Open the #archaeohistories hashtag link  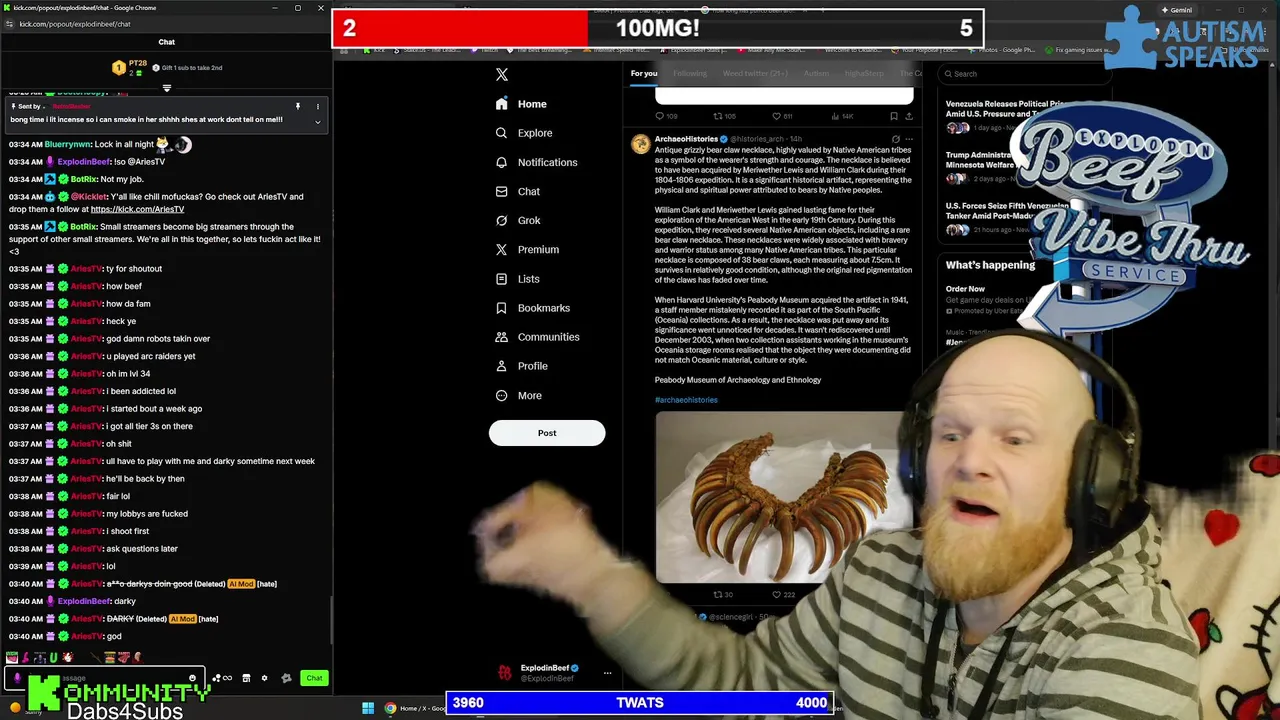pos(686,400)
